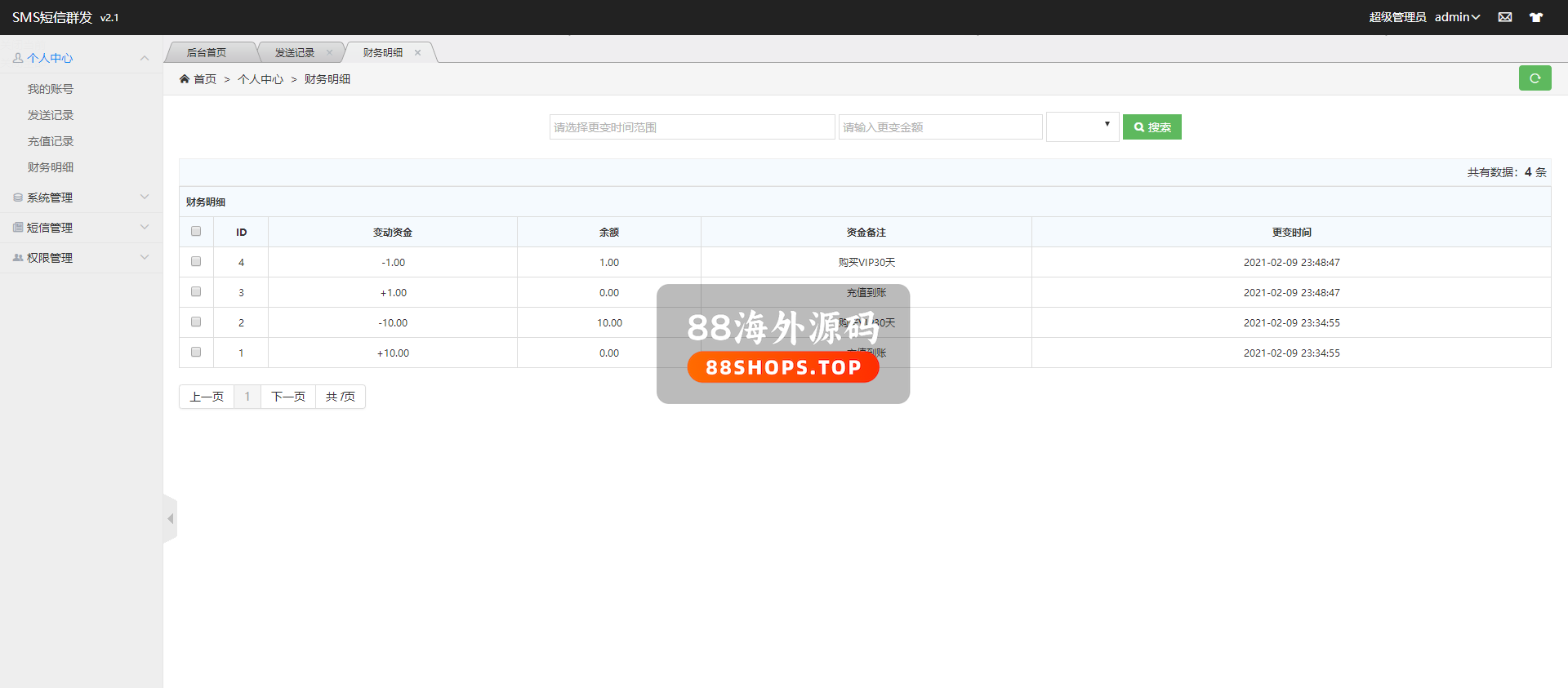The image size is (1568, 688).
Task: Go to 下一页 next page
Action: pos(287,397)
